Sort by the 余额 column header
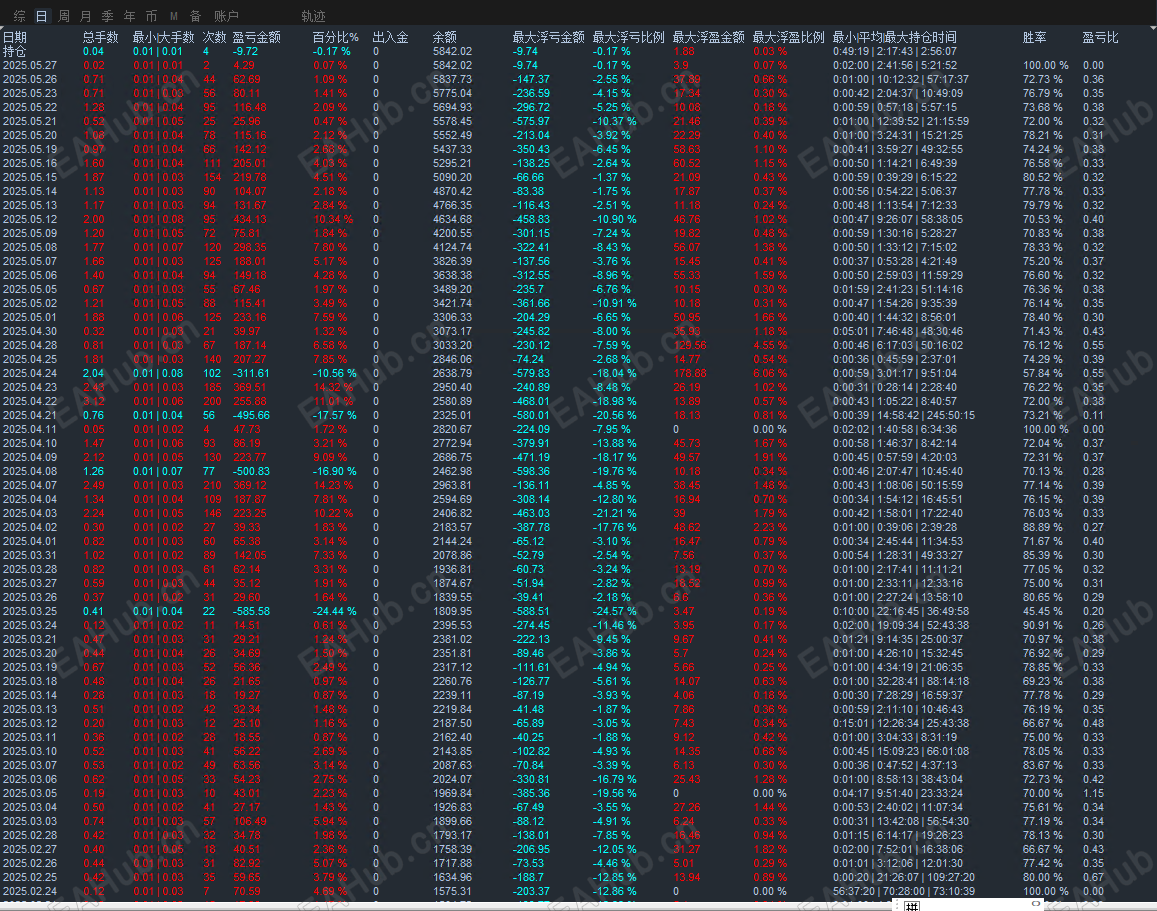 445,37
